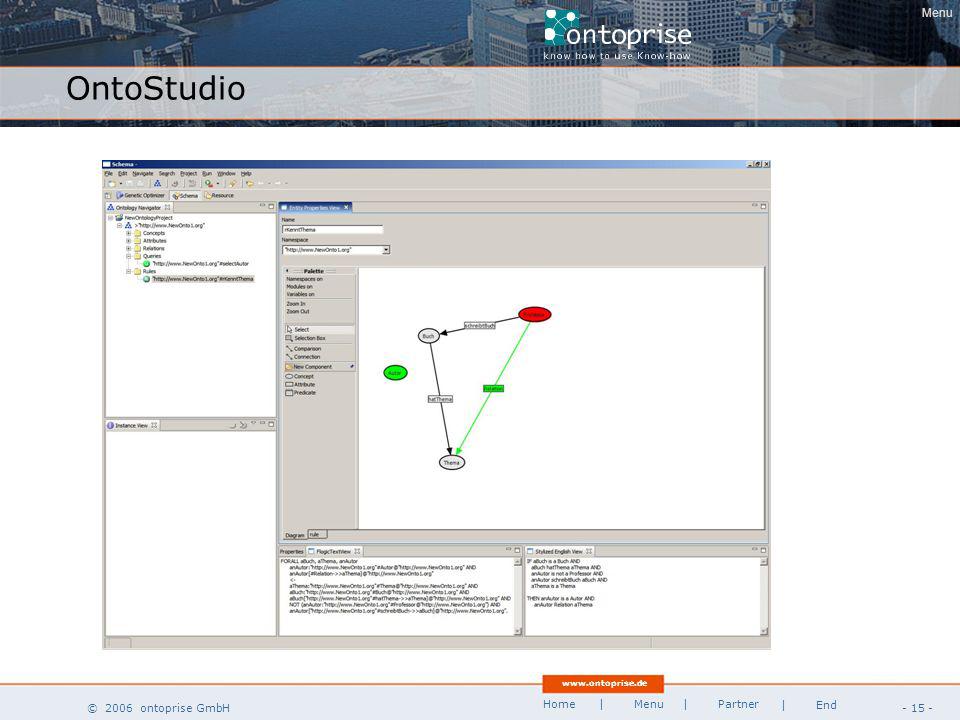
Task: Select the #selectAutor query in the tree
Action: point(196,264)
